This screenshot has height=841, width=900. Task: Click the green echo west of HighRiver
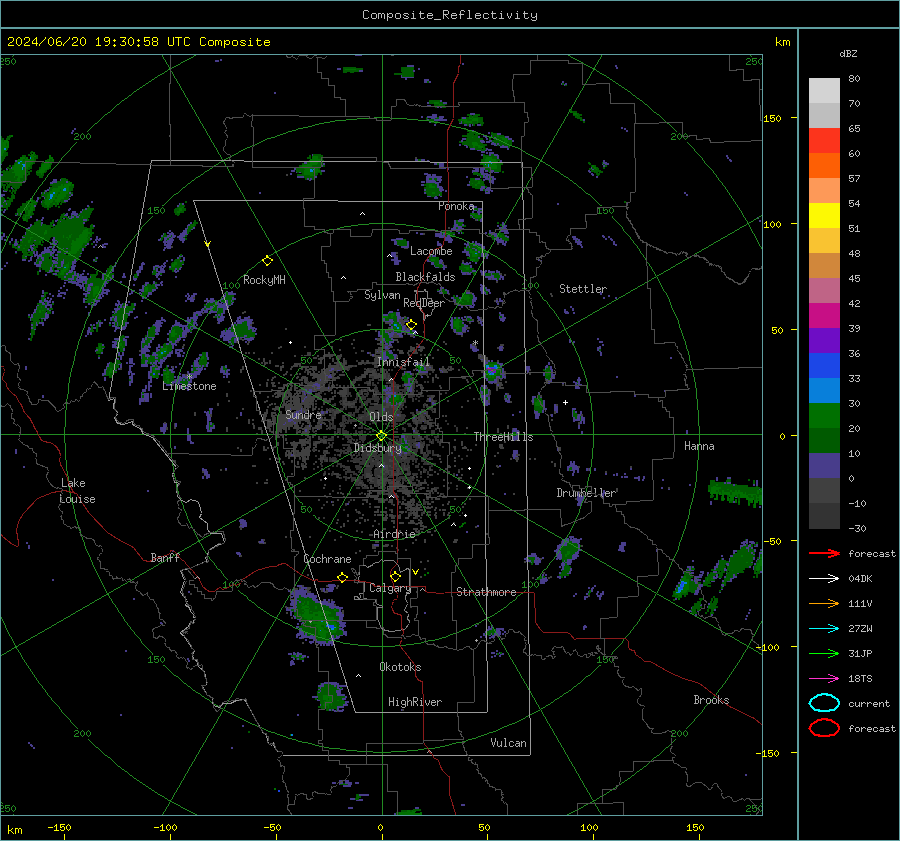coord(331,695)
